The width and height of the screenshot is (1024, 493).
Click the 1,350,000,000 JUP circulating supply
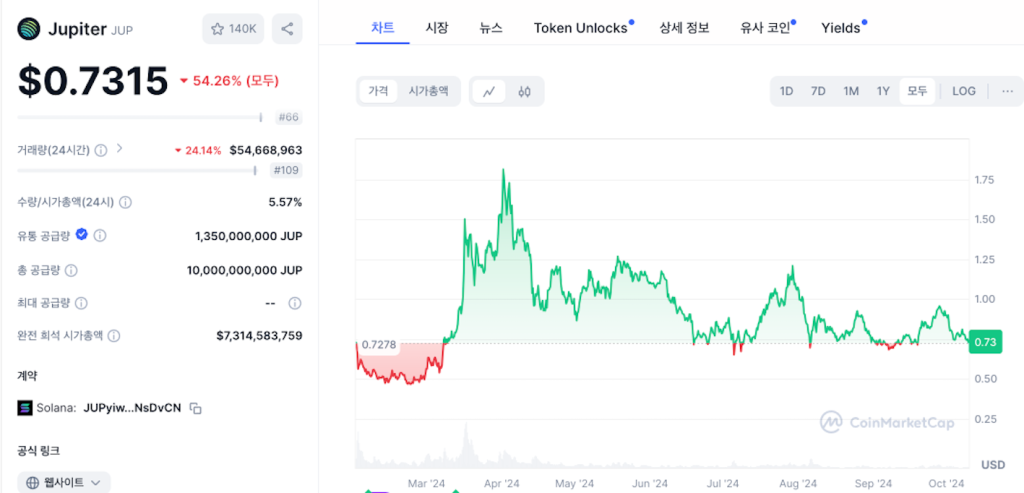pos(249,236)
